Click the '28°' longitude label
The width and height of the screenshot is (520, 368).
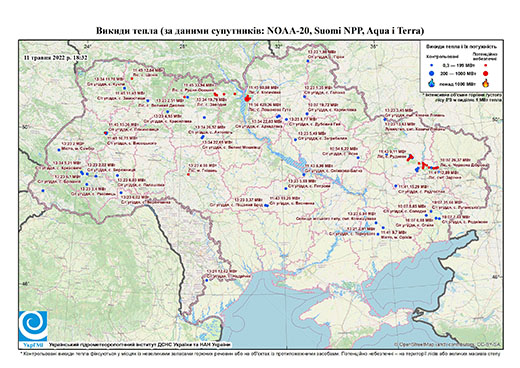183,46
